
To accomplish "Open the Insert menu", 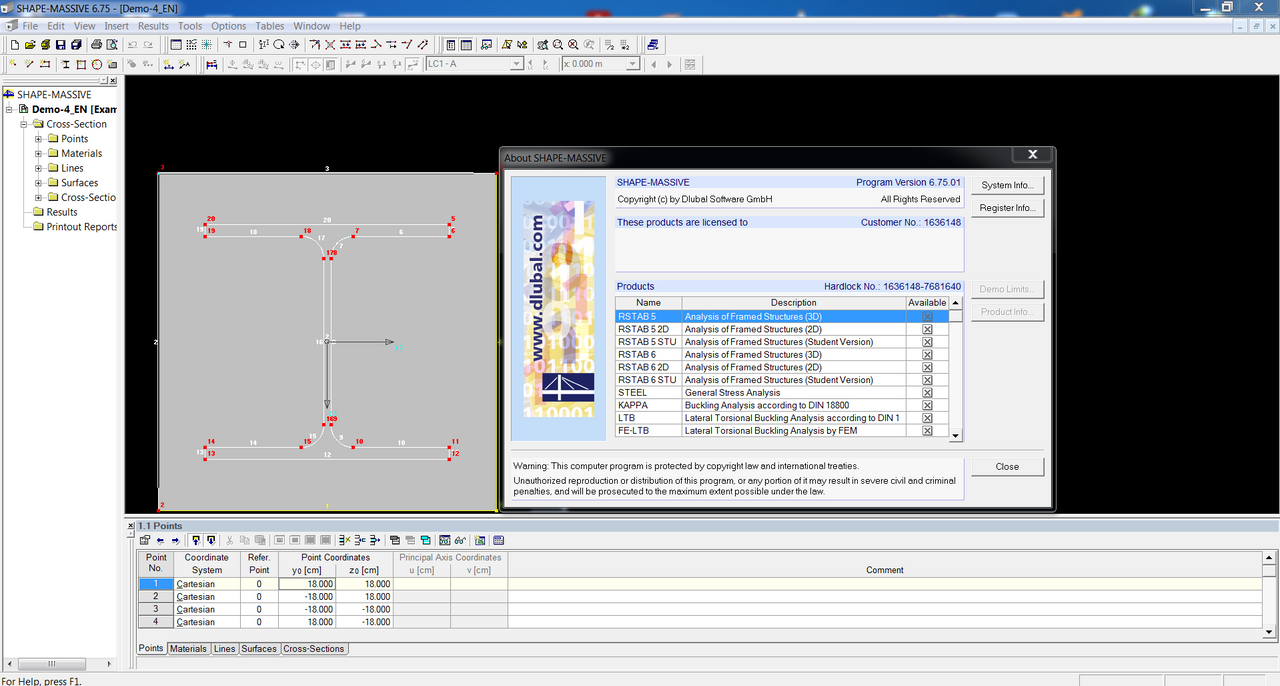I will tap(116, 26).
